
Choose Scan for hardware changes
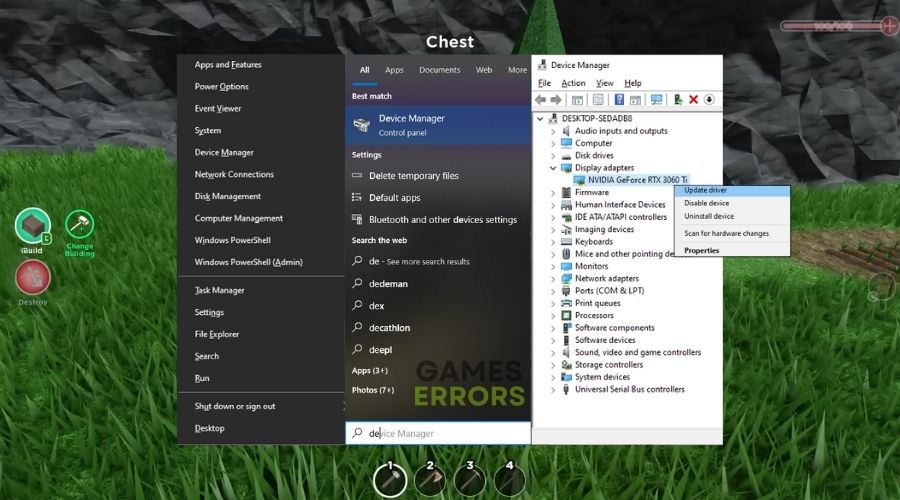click(x=732, y=234)
